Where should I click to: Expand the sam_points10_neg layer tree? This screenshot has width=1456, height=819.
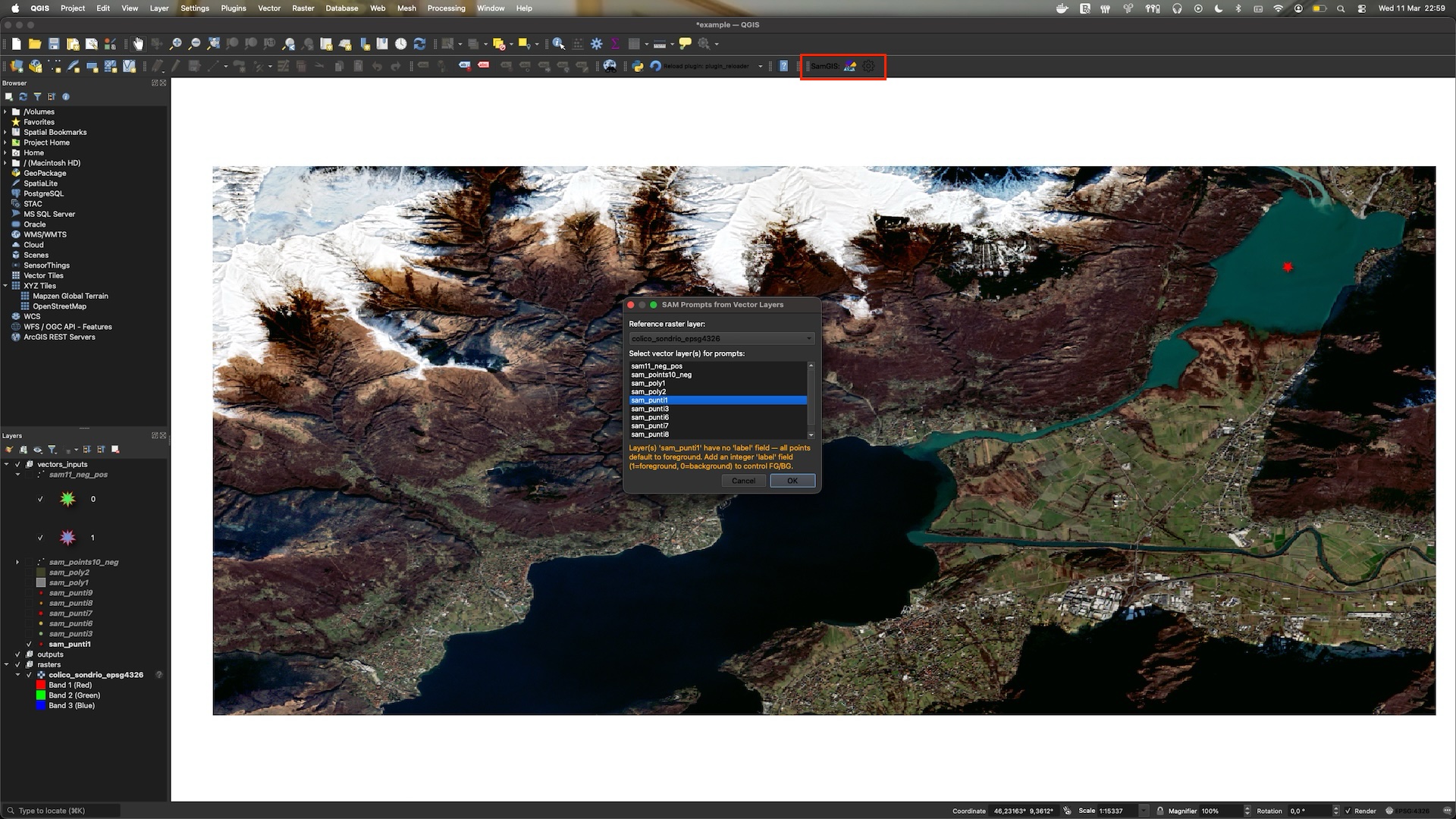(17, 562)
